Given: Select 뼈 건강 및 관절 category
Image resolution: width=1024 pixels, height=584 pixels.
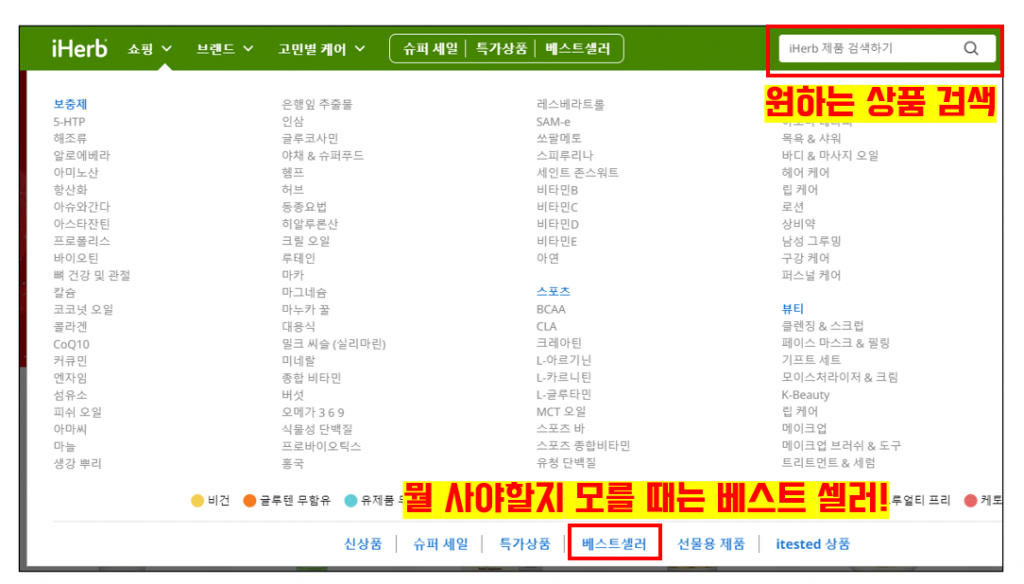Looking at the screenshot, I should 91,275.
